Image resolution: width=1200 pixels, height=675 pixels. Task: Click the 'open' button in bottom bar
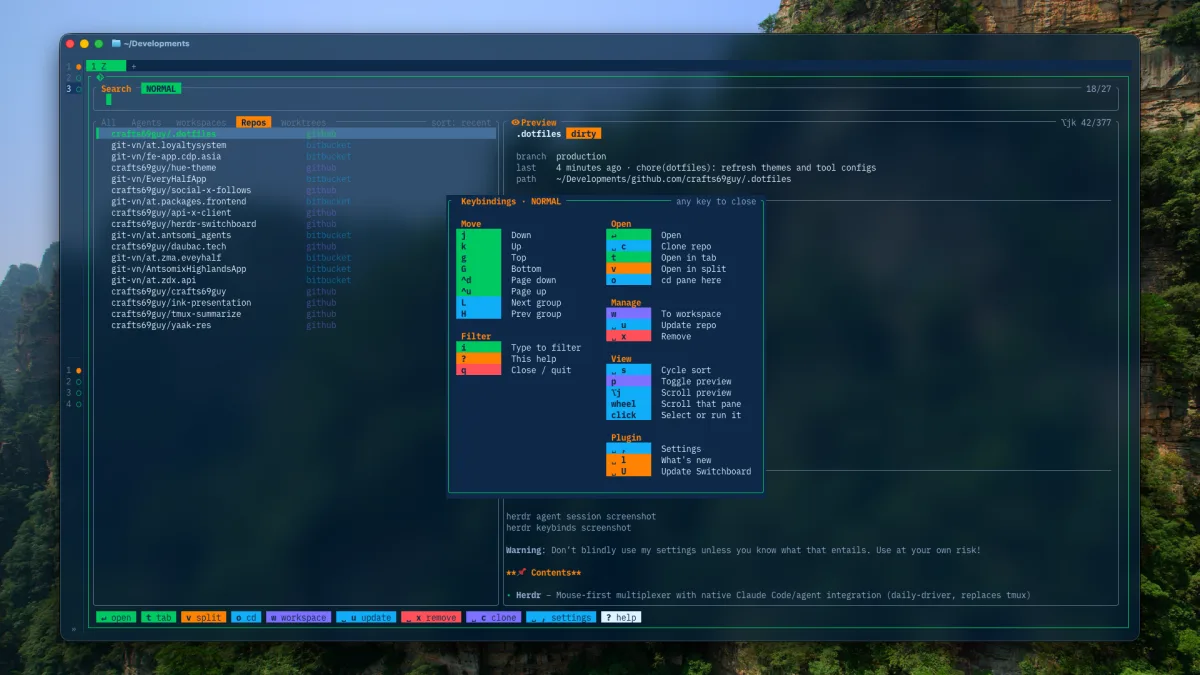(x=116, y=618)
